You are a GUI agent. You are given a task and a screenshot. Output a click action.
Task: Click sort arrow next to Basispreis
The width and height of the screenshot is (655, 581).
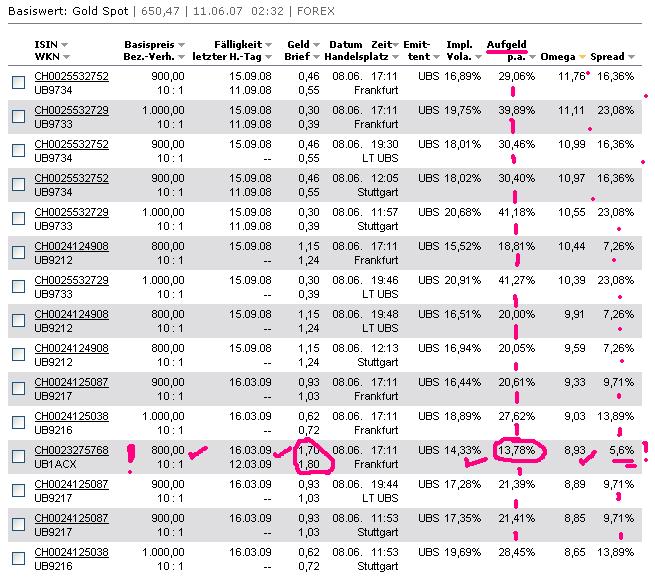click(181, 46)
